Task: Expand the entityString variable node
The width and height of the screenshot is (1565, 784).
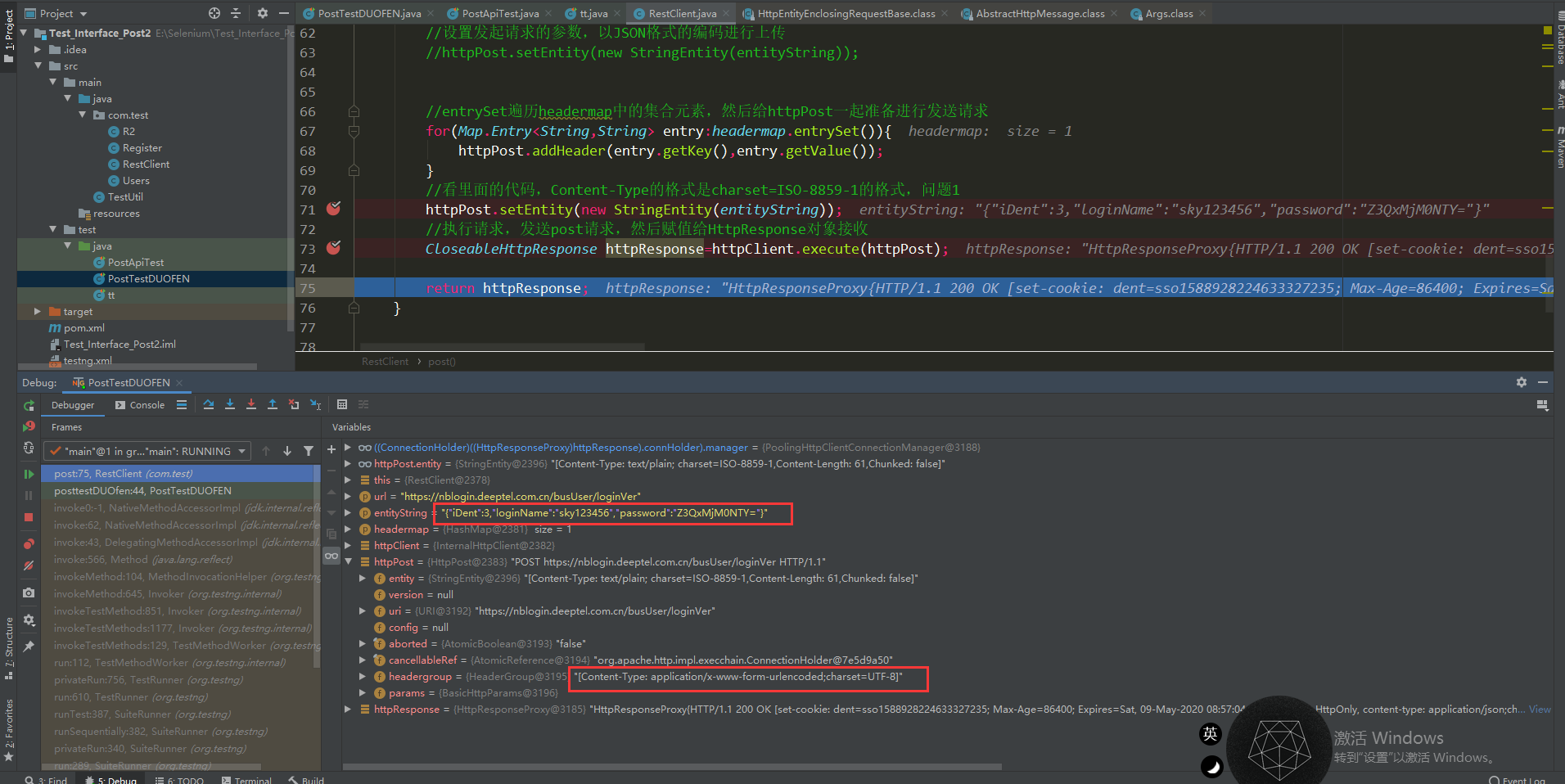Action: [349, 513]
